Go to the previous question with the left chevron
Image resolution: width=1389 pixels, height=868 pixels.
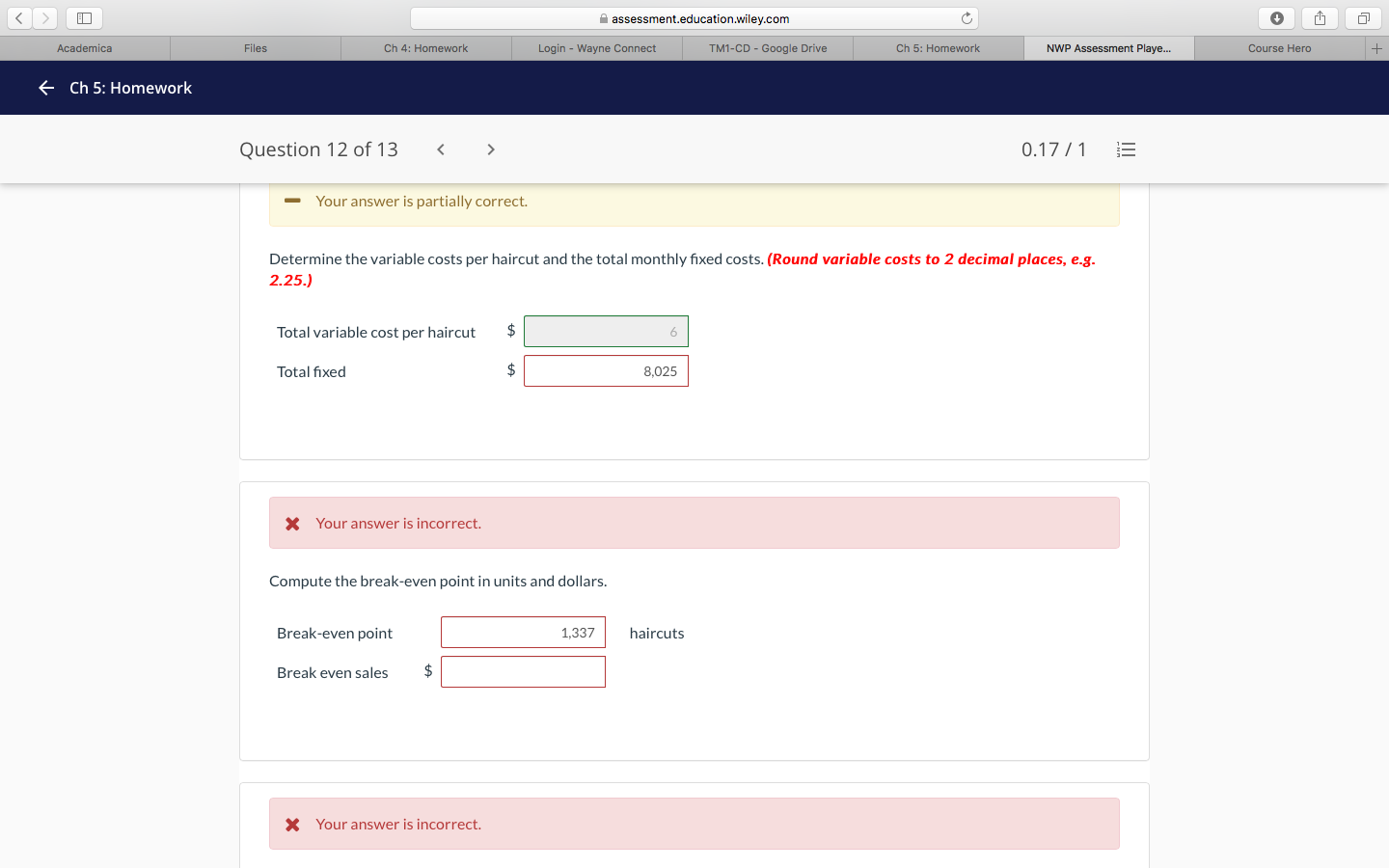440,149
